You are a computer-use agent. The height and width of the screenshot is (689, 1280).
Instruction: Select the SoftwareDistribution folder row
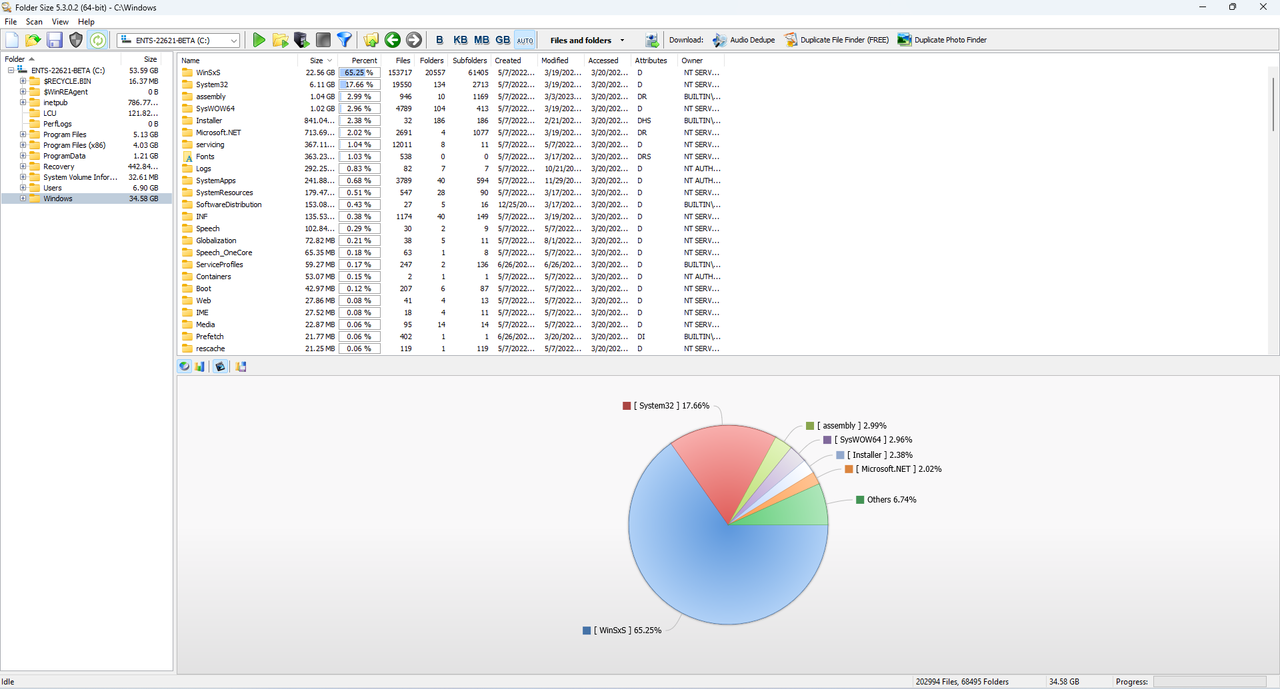450,204
